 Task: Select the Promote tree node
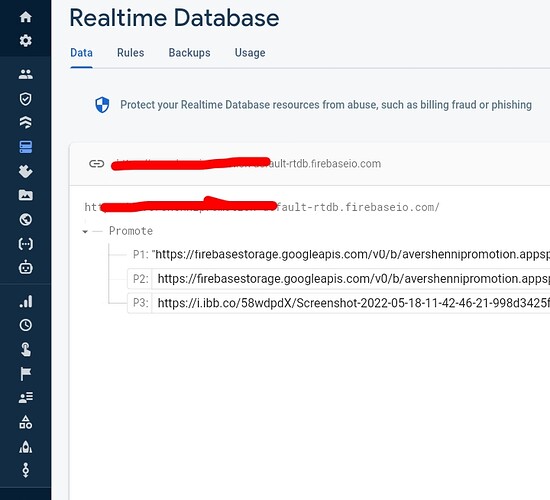tap(131, 231)
